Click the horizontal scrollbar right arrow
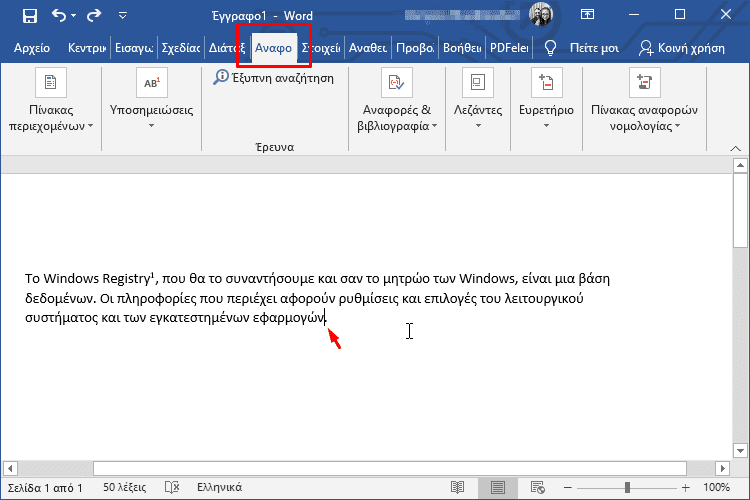Image resolution: width=750 pixels, height=500 pixels. coord(722,468)
